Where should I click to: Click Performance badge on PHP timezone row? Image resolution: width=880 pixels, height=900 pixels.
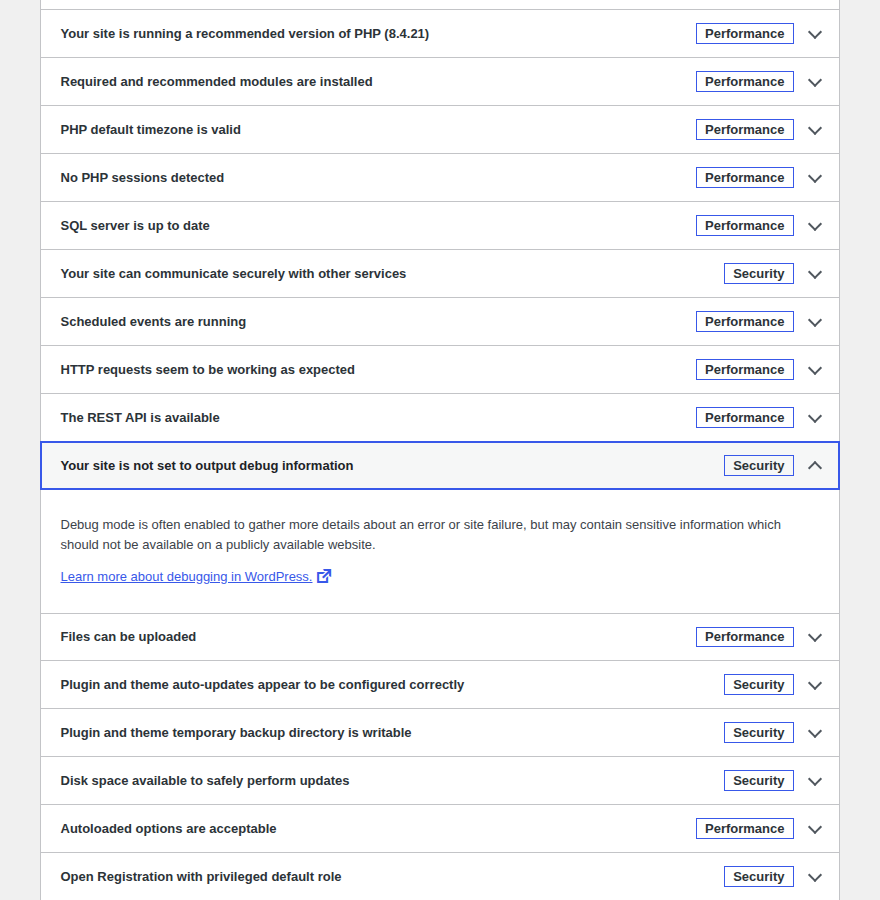(x=745, y=130)
